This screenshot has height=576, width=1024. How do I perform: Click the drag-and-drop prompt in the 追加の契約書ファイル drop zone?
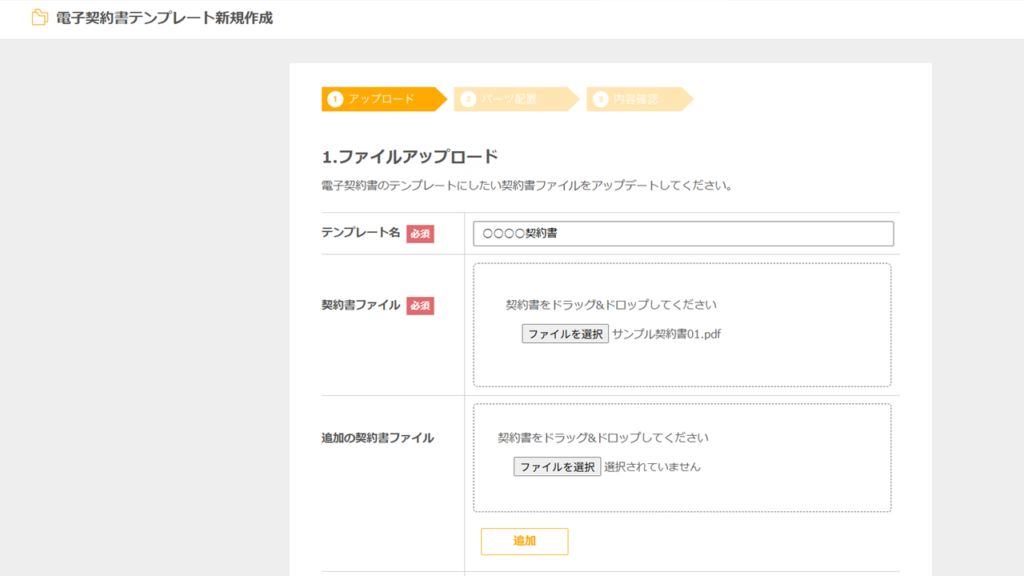(x=603, y=438)
